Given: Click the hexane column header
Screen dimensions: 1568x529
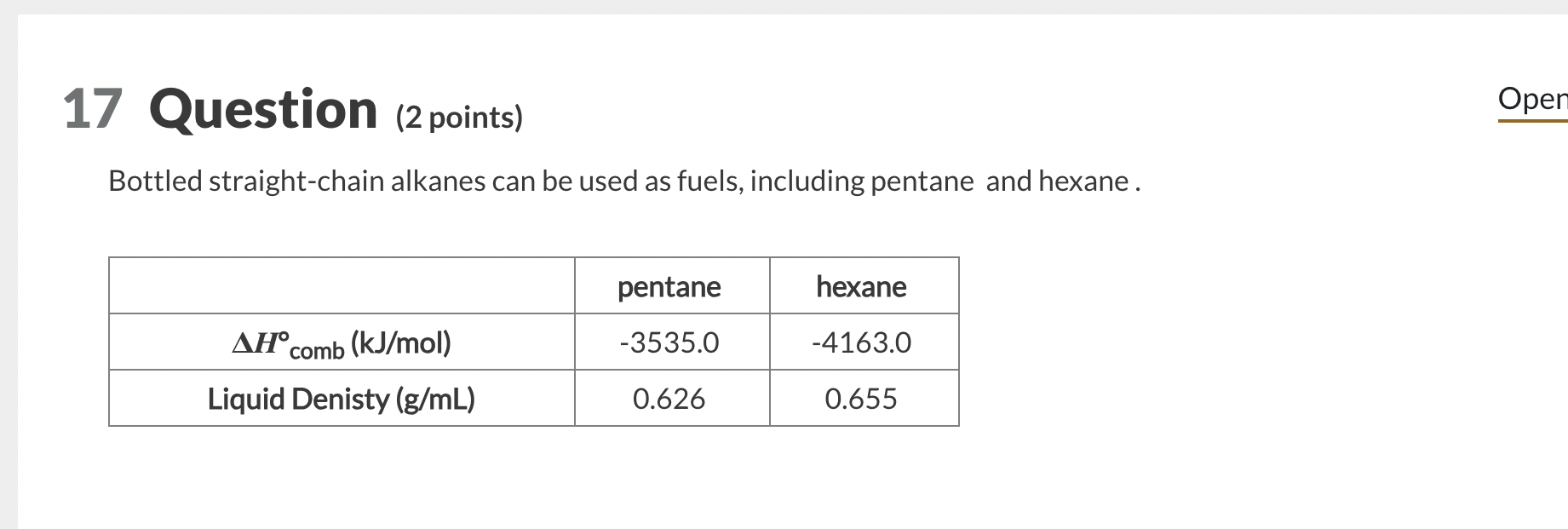Looking at the screenshot, I should pyautogui.click(x=861, y=287).
